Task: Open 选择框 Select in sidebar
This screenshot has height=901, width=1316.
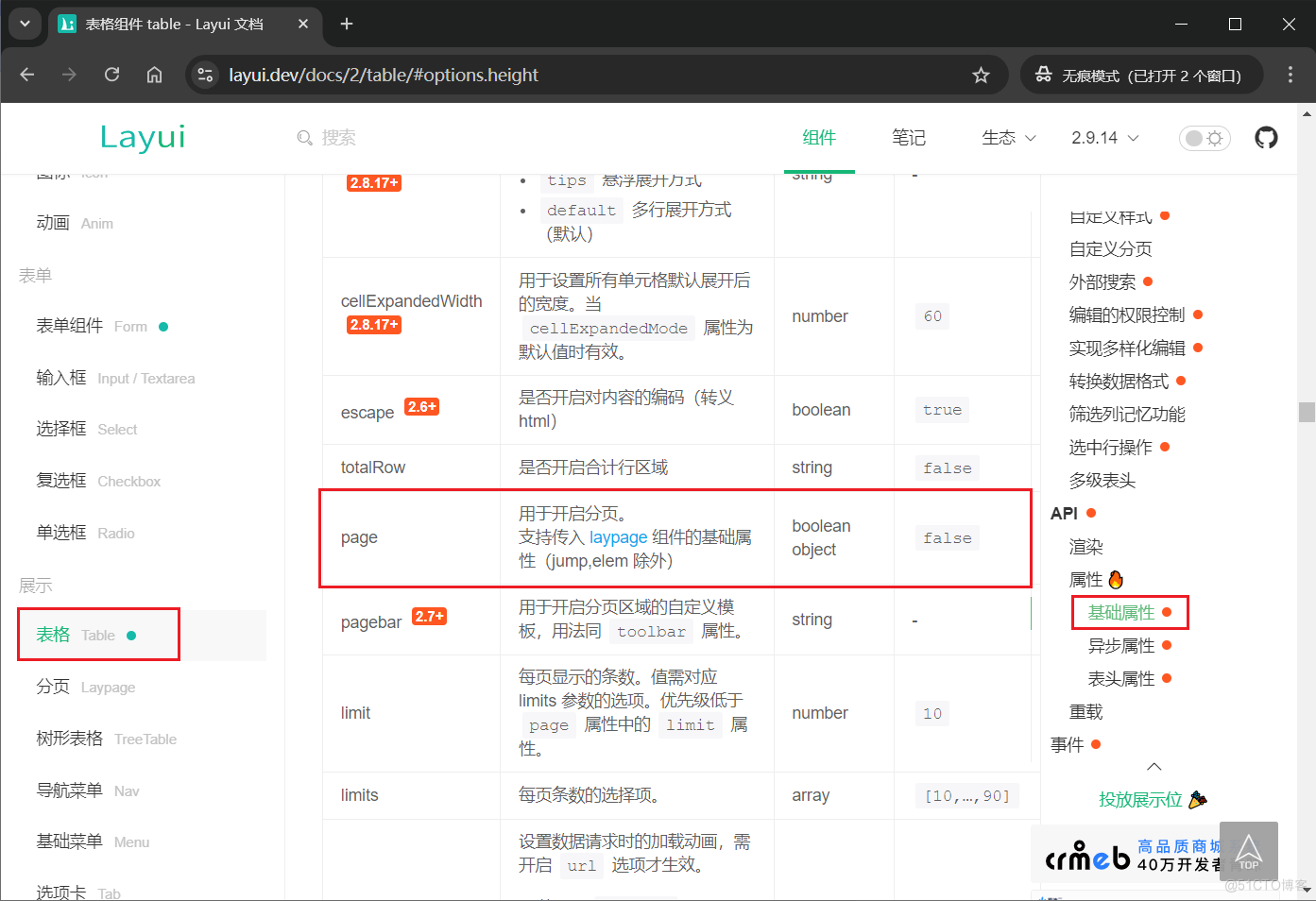Action: coord(87,429)
